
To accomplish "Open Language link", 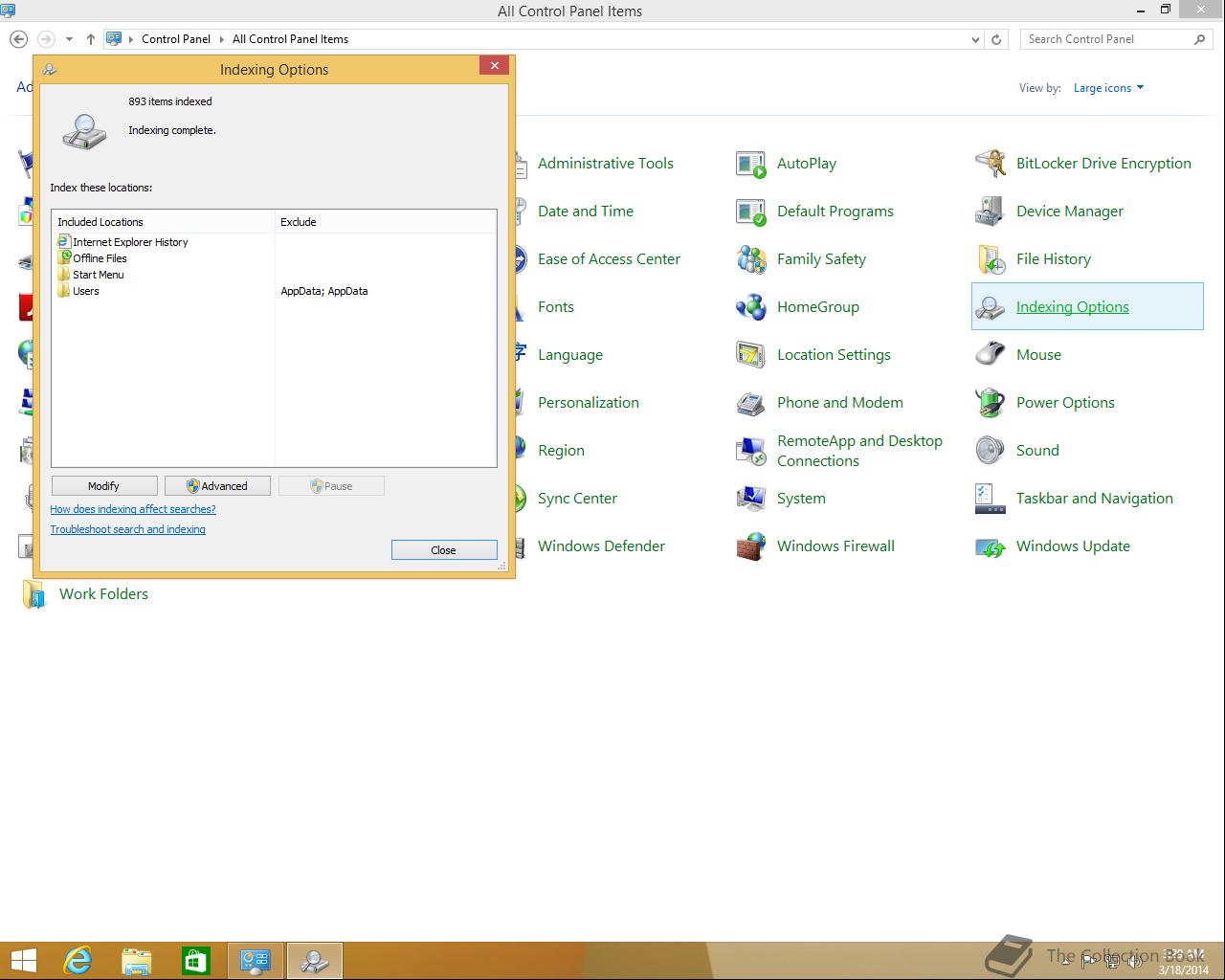I will click(x=570, y=355).
